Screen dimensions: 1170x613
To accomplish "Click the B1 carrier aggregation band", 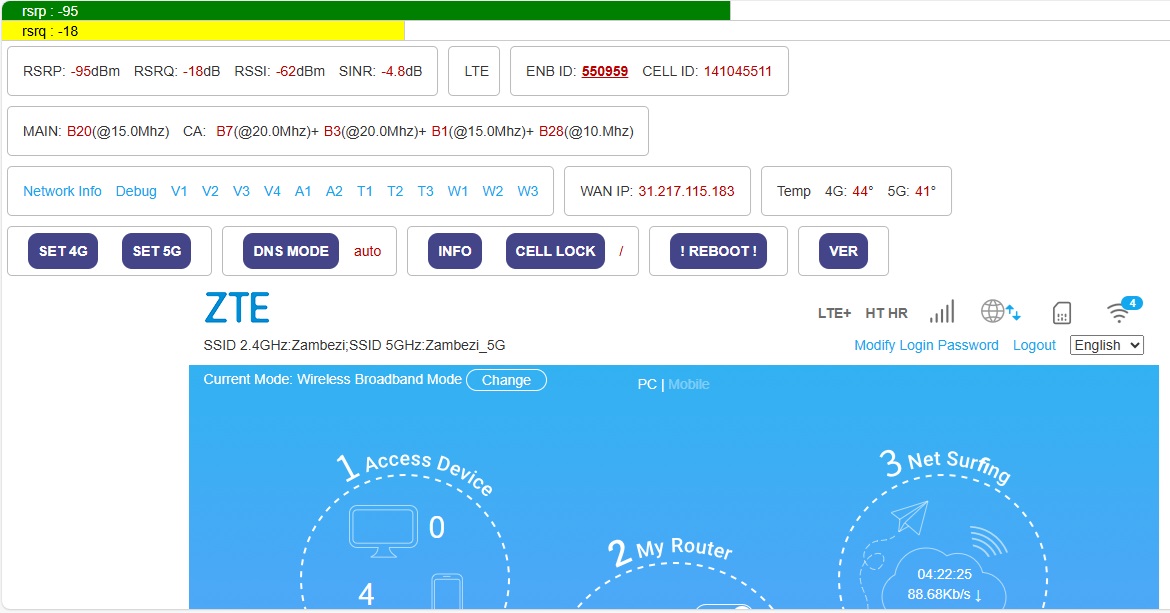I will click(439, 131).
